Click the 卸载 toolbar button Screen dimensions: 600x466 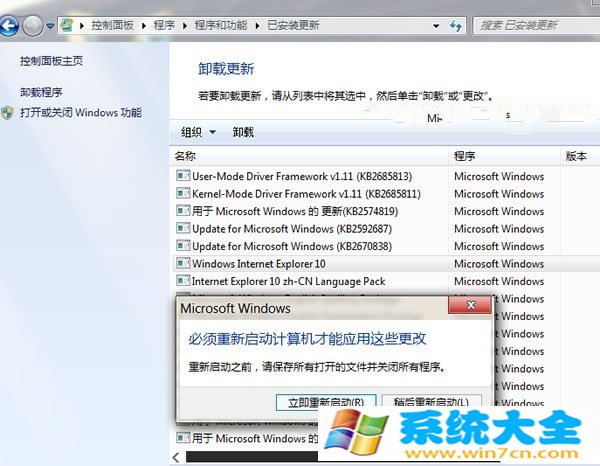tap(243, 132)
